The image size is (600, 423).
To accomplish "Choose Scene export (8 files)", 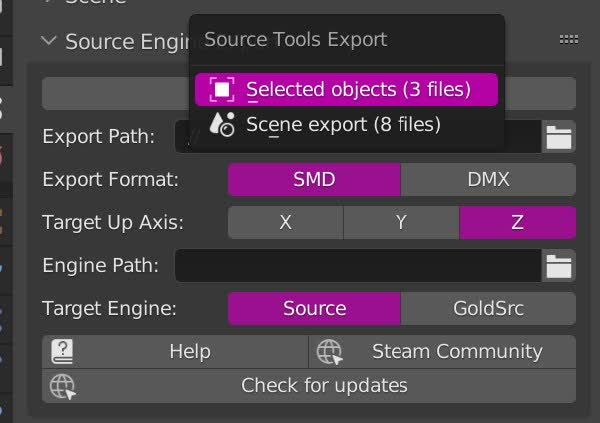I will pos(343,125).
